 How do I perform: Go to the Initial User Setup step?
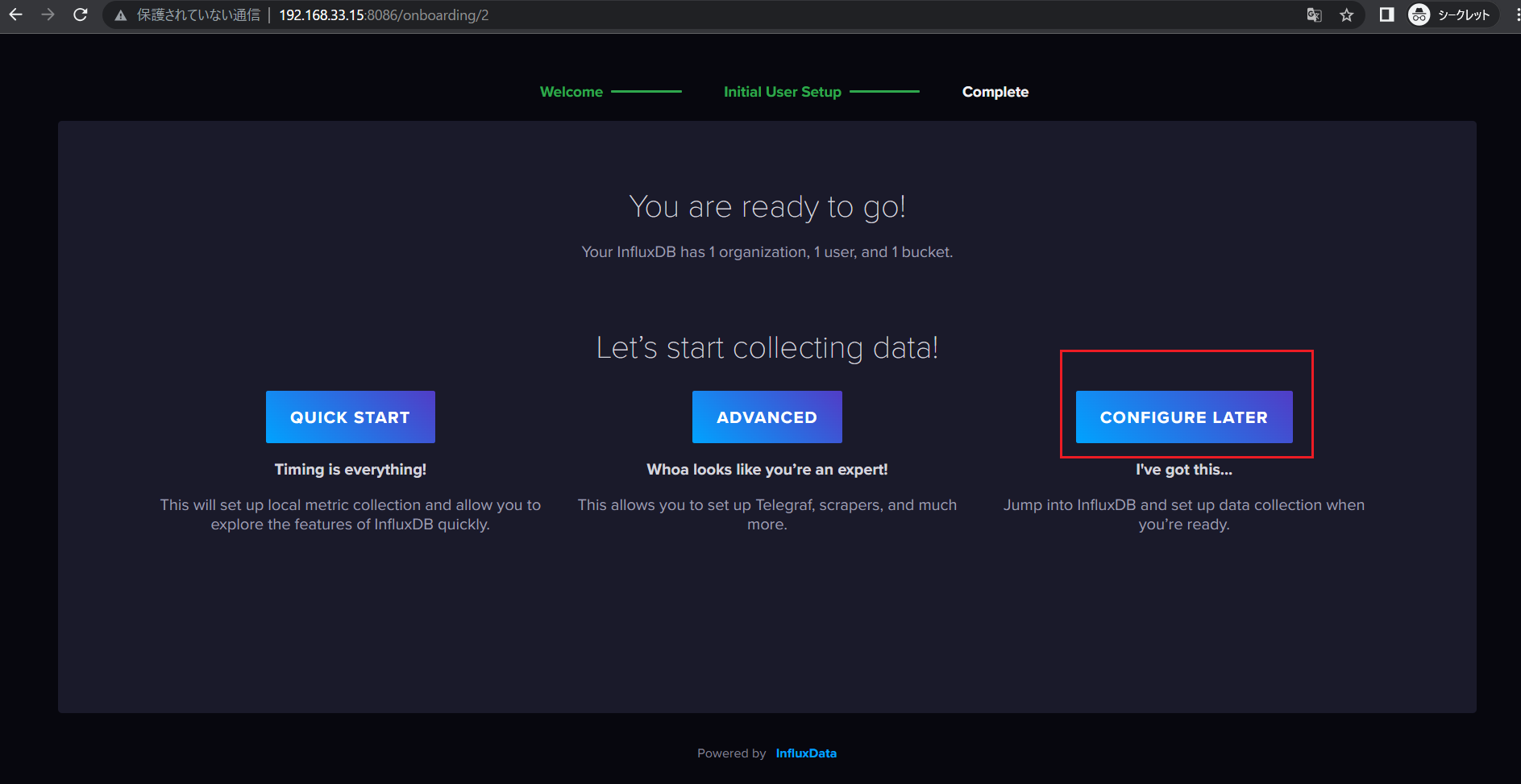[782, 92]
